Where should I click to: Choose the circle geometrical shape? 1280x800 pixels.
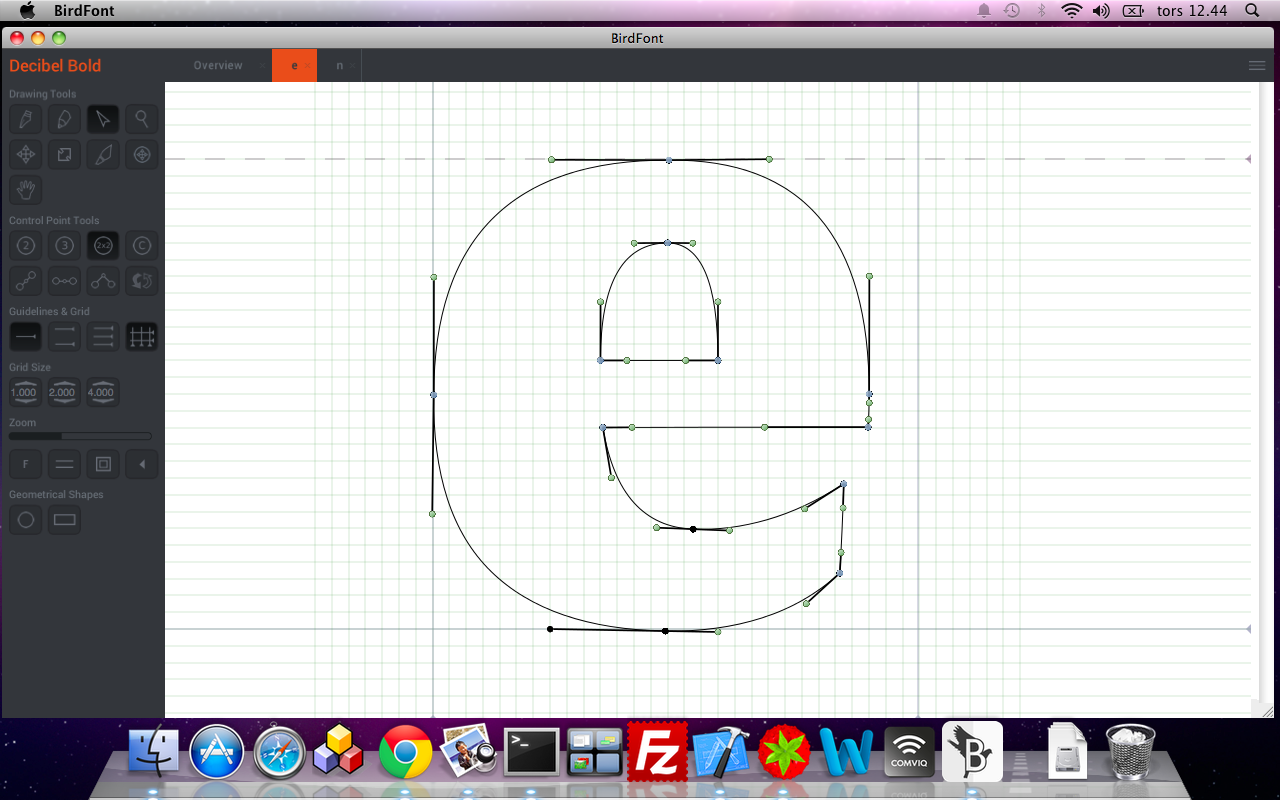tap(26, 520)
